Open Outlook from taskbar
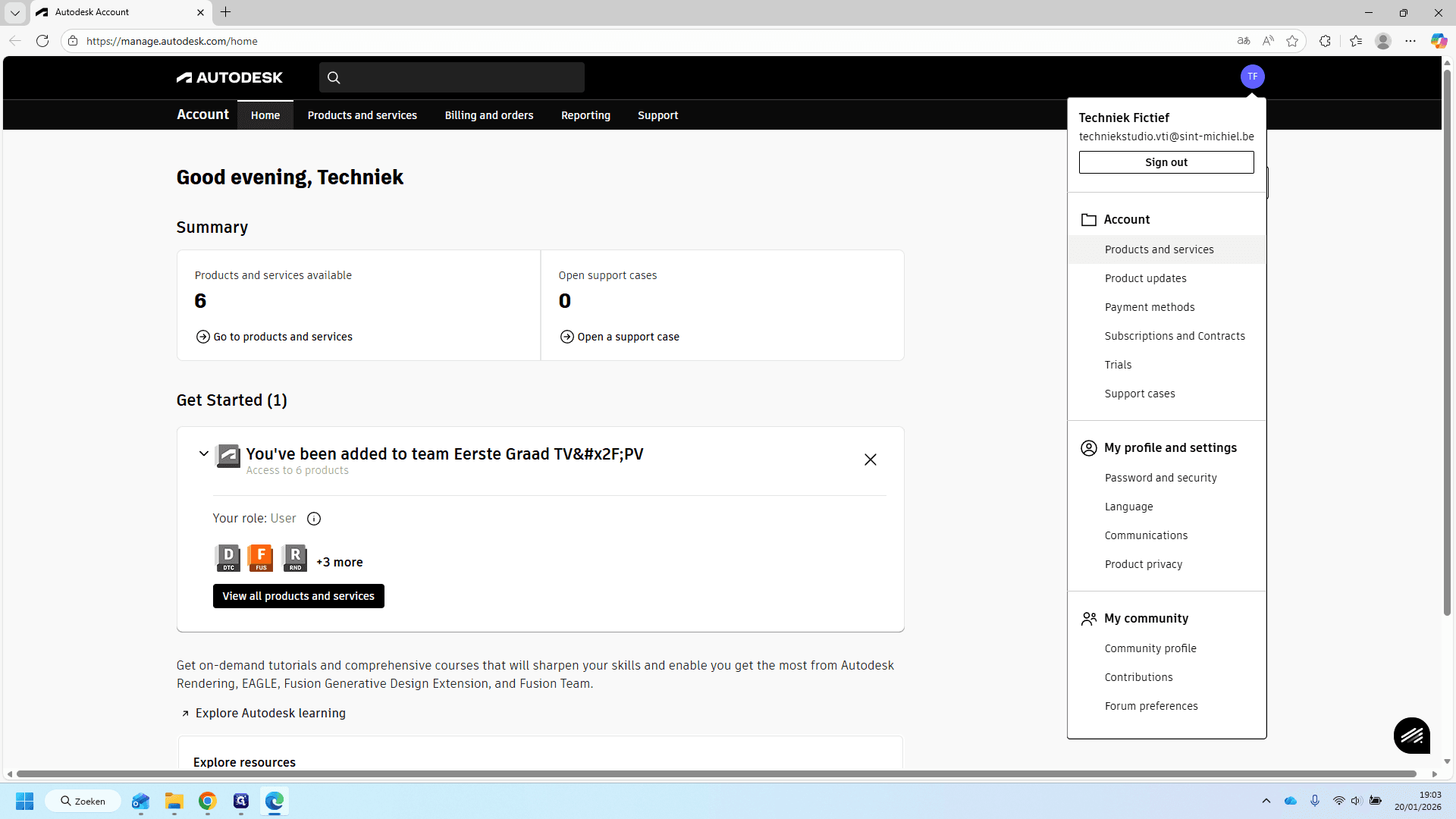Image resolution: width=1456 pixels, height=819 pixels. click(x=141, y=801)
